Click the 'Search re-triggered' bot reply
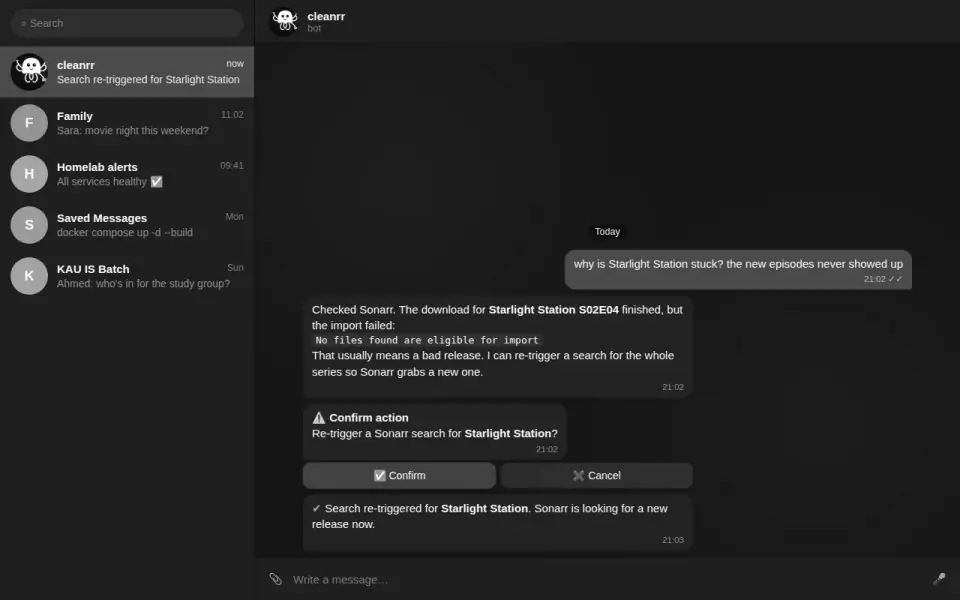 pyautogui.click(x=497, y=523)
